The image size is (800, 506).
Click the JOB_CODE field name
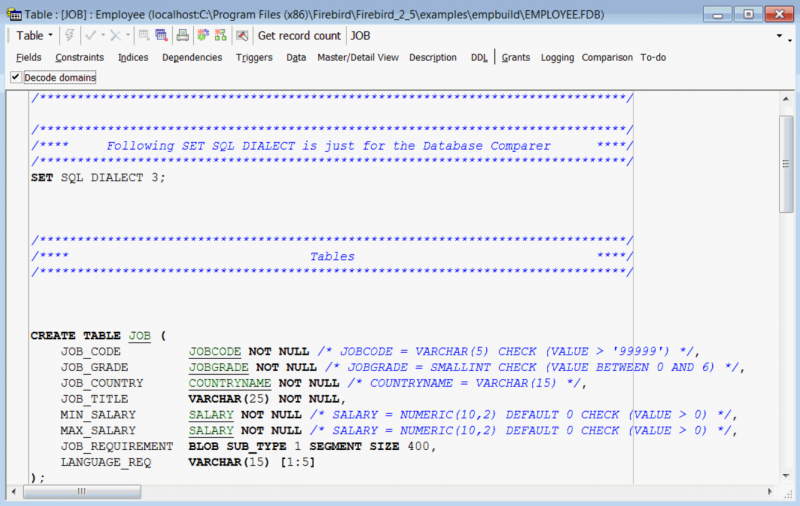[x=91, y=351]
